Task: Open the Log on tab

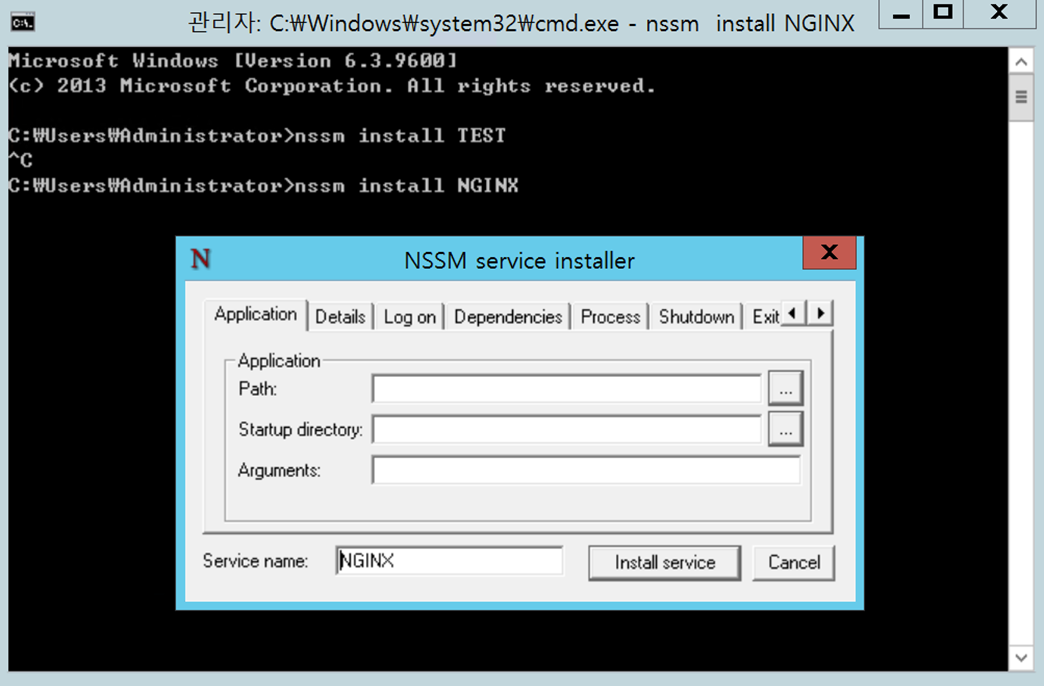Action: coord(409,317)
